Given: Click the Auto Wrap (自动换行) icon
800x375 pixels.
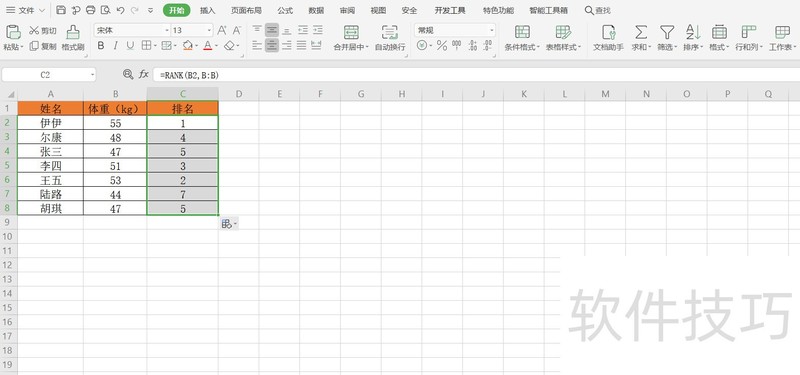Looking at the screenshot, I should pyautogui.click(x=390, y=32).
